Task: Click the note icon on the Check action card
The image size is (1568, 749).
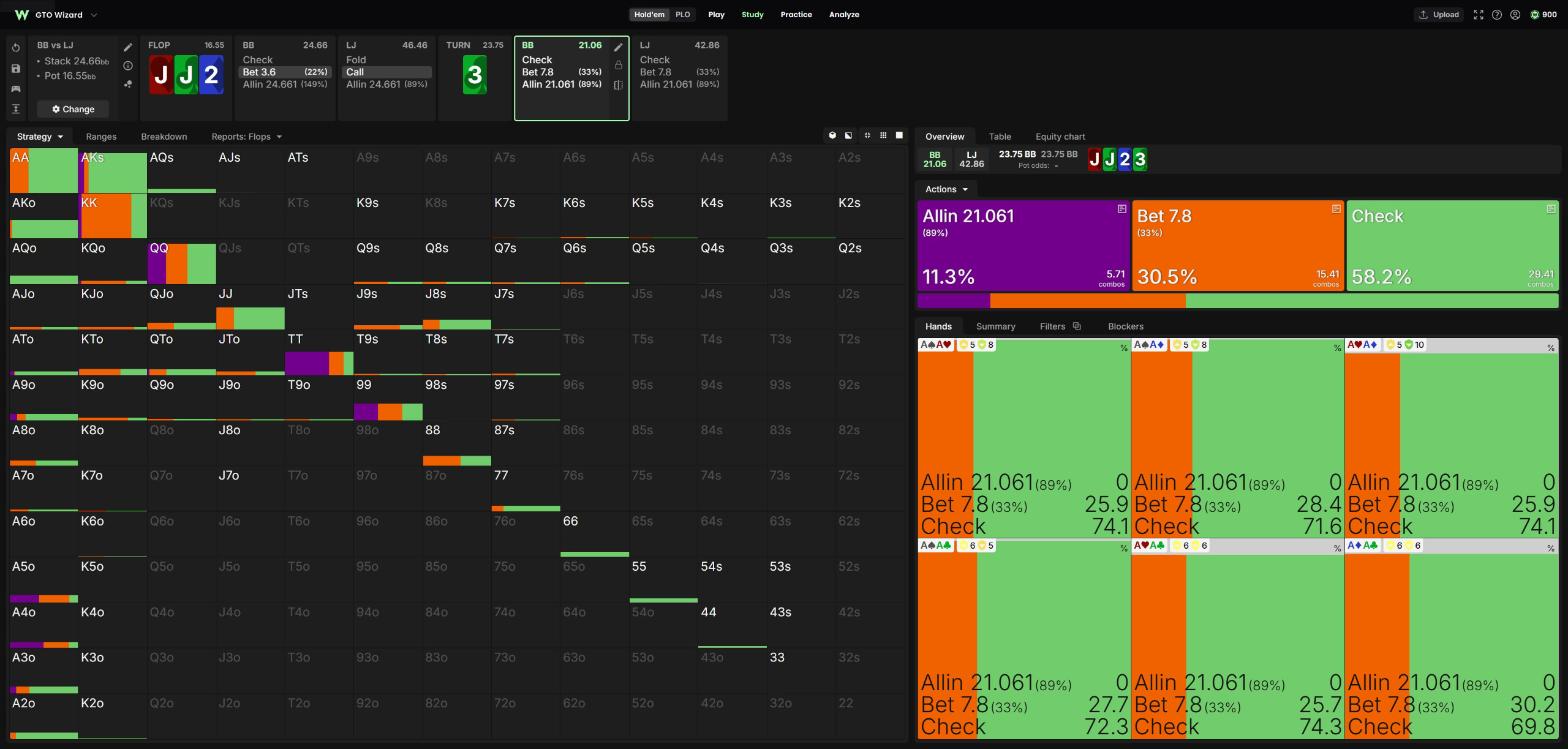Action: [1551, 209]
